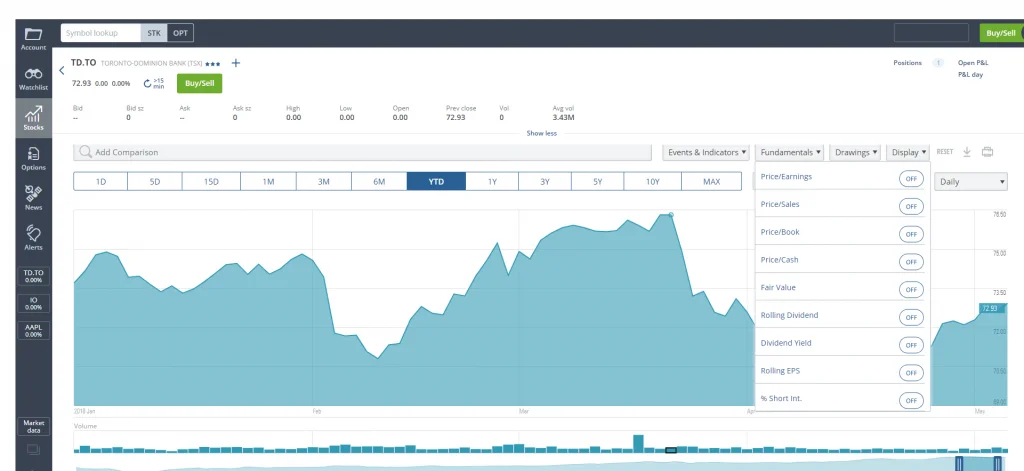Open the Drawings dropdown menu
Image resolution: width=1024 pixels, height=471 pixels.
(856, 152)
